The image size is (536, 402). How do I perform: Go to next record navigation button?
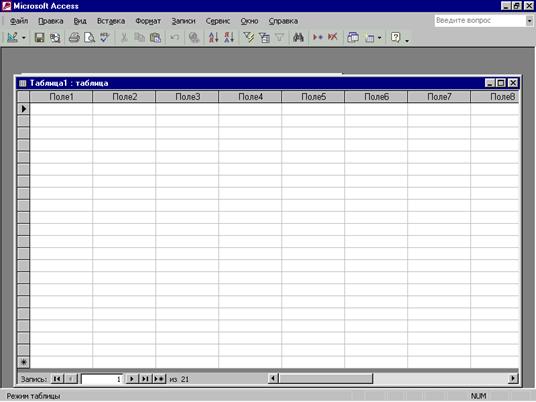click(x=132, y=379)
